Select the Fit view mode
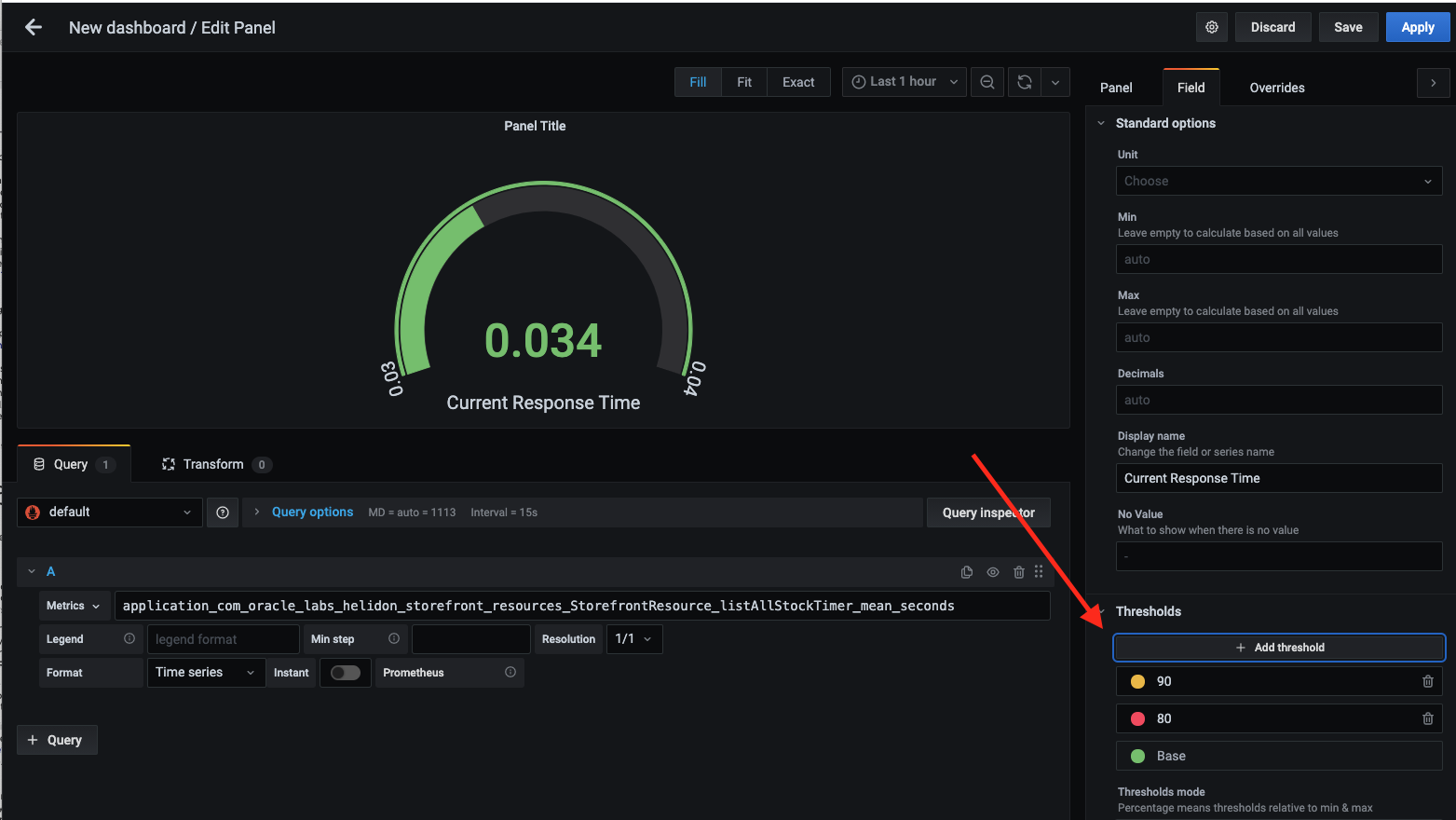Screen dimensions: 1456x820 pyautogui.click(x=744, y=82)
